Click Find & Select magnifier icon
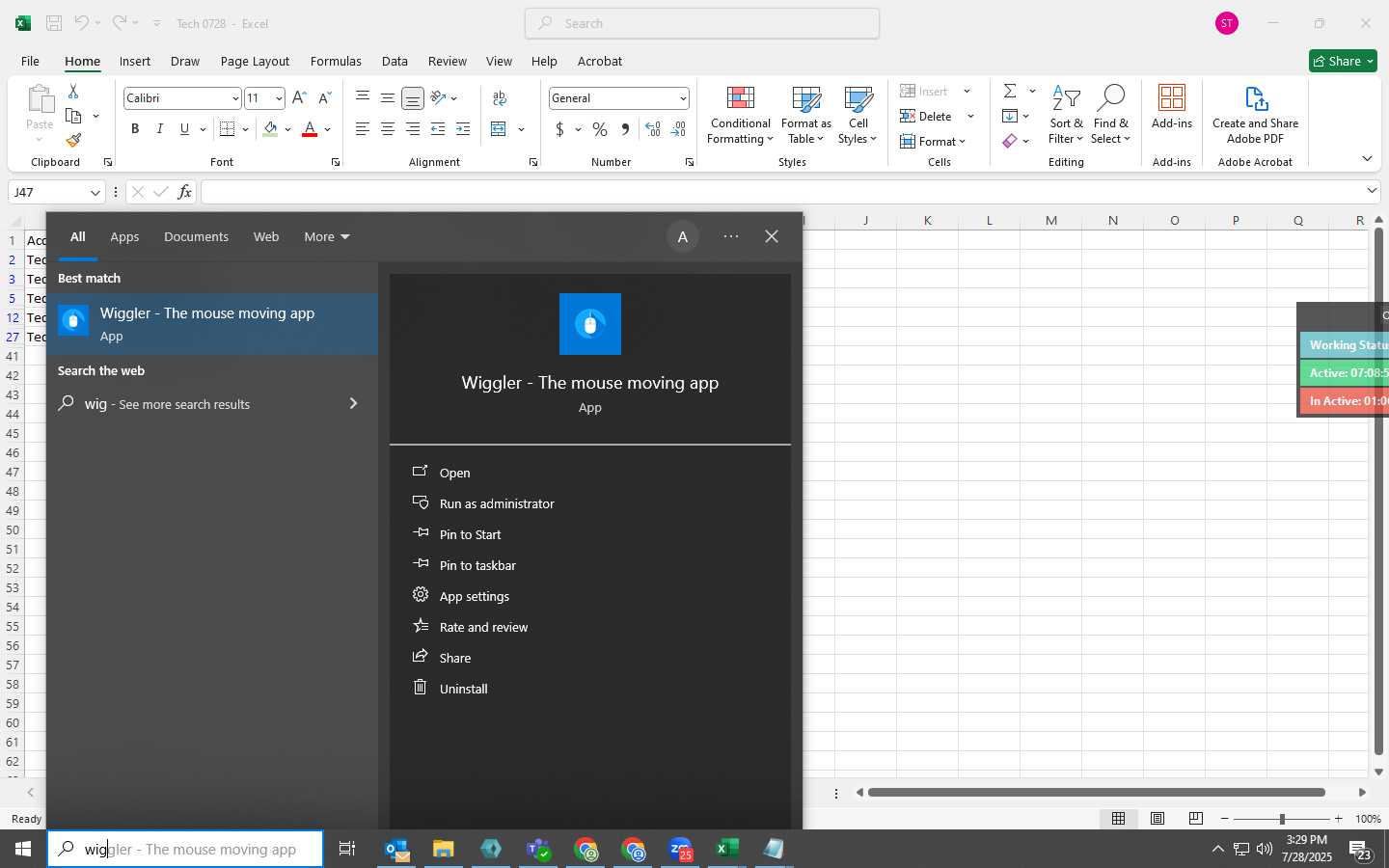The height and width of the screenshot is (868, 1389). [x=1110, y=98]
